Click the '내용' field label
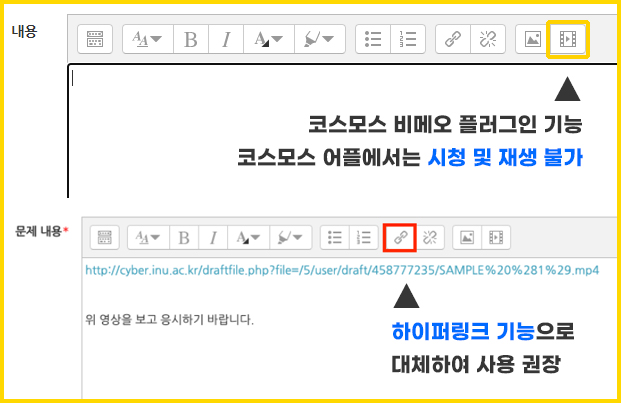Image resolution: width=621 pixels, height=403 pixels. [25, 31]
